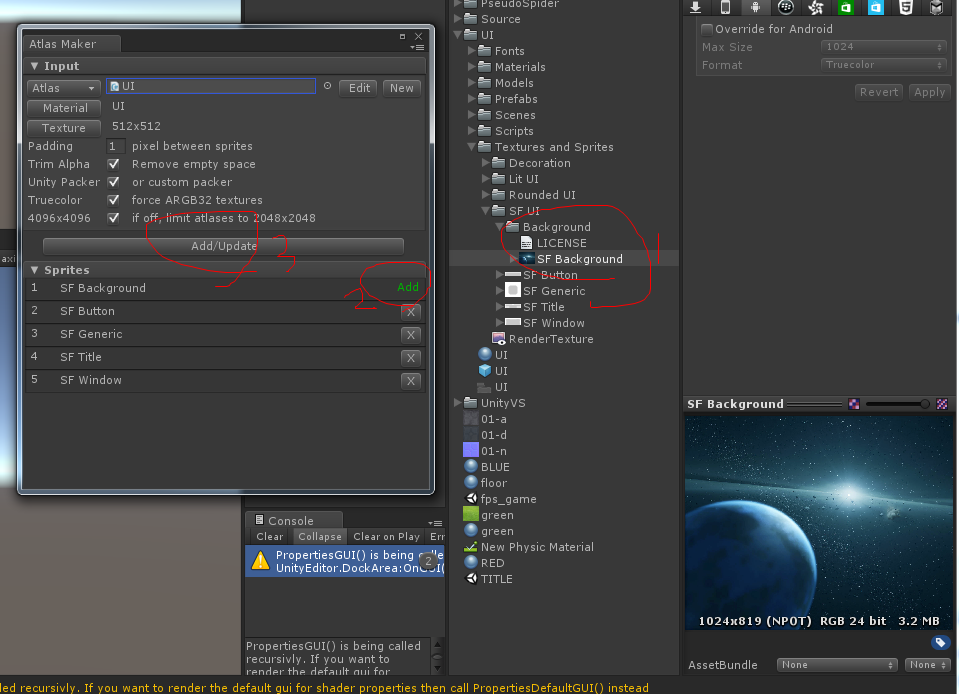Click Edit next to the atlas field
Screen dimensions: 959x694
point(358,88)
